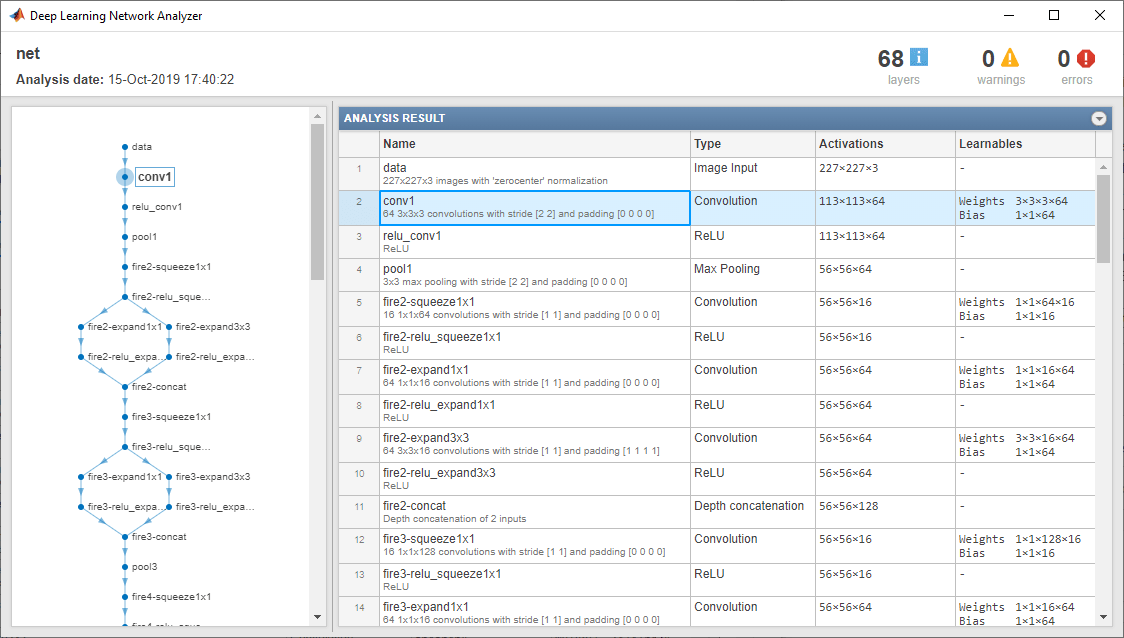This screenshot has height=638, width=1124.
Task: Select pool1 node in the graph
Action: [x=125, y=237]
